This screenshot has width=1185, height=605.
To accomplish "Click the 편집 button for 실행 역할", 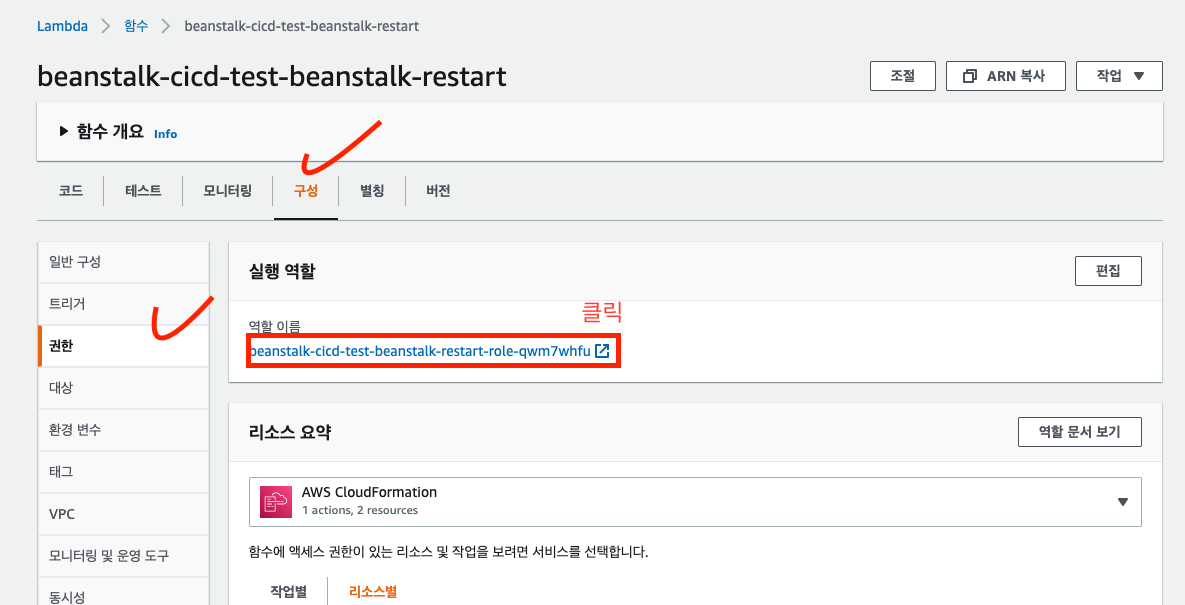I will [x=1108, y=271].
